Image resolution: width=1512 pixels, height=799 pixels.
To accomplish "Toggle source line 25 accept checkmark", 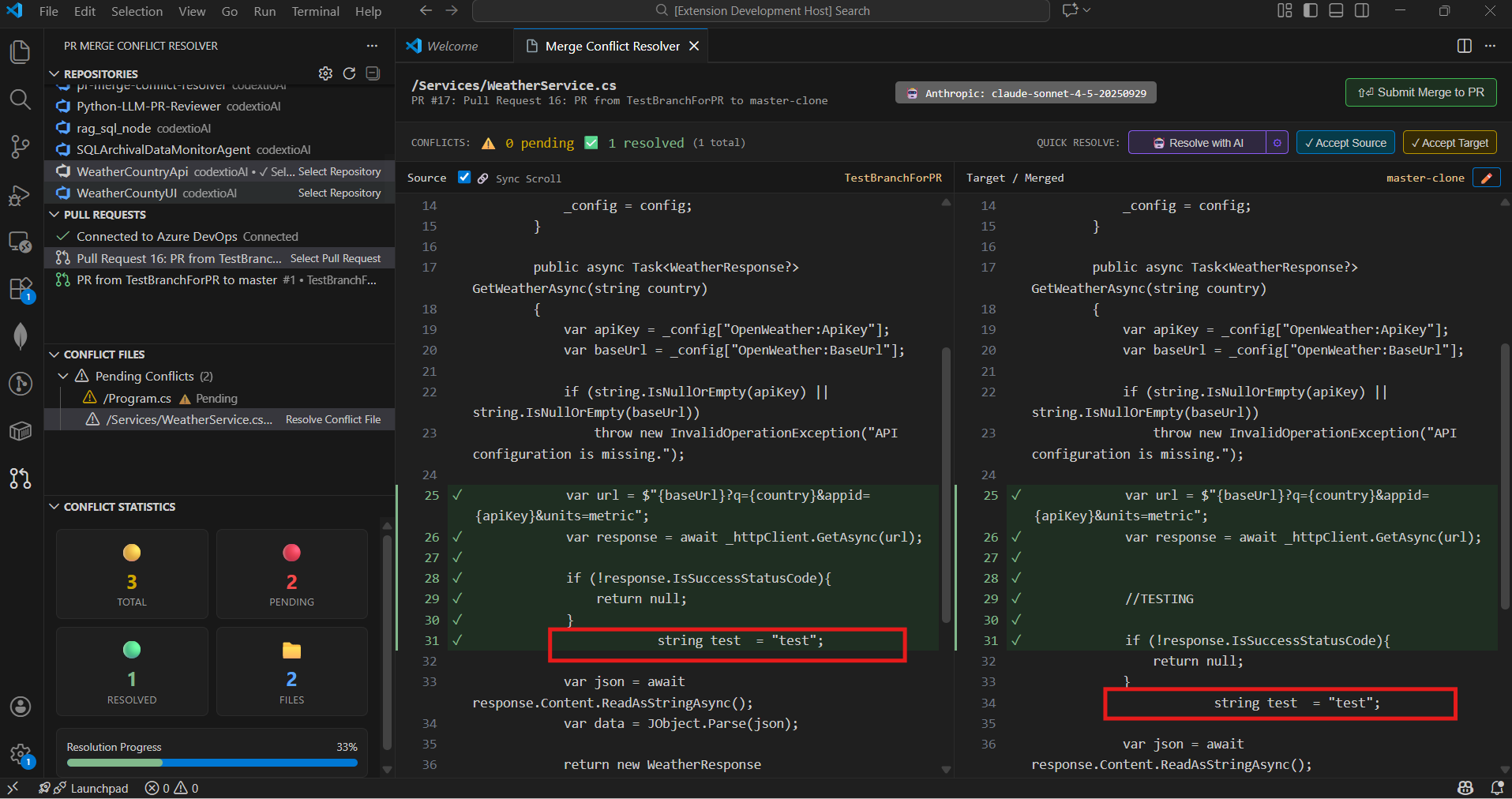I will click(457, 495).
